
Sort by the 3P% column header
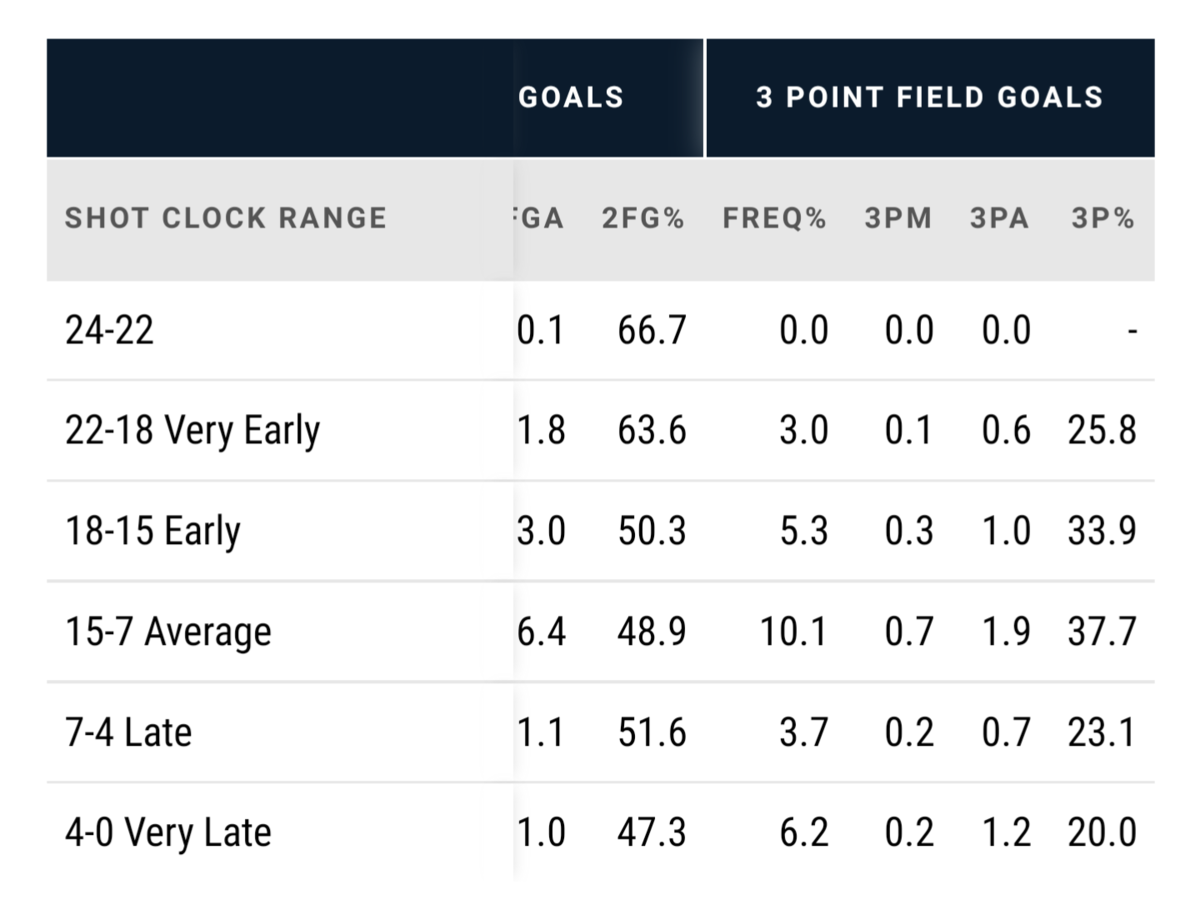[1102, 219]
